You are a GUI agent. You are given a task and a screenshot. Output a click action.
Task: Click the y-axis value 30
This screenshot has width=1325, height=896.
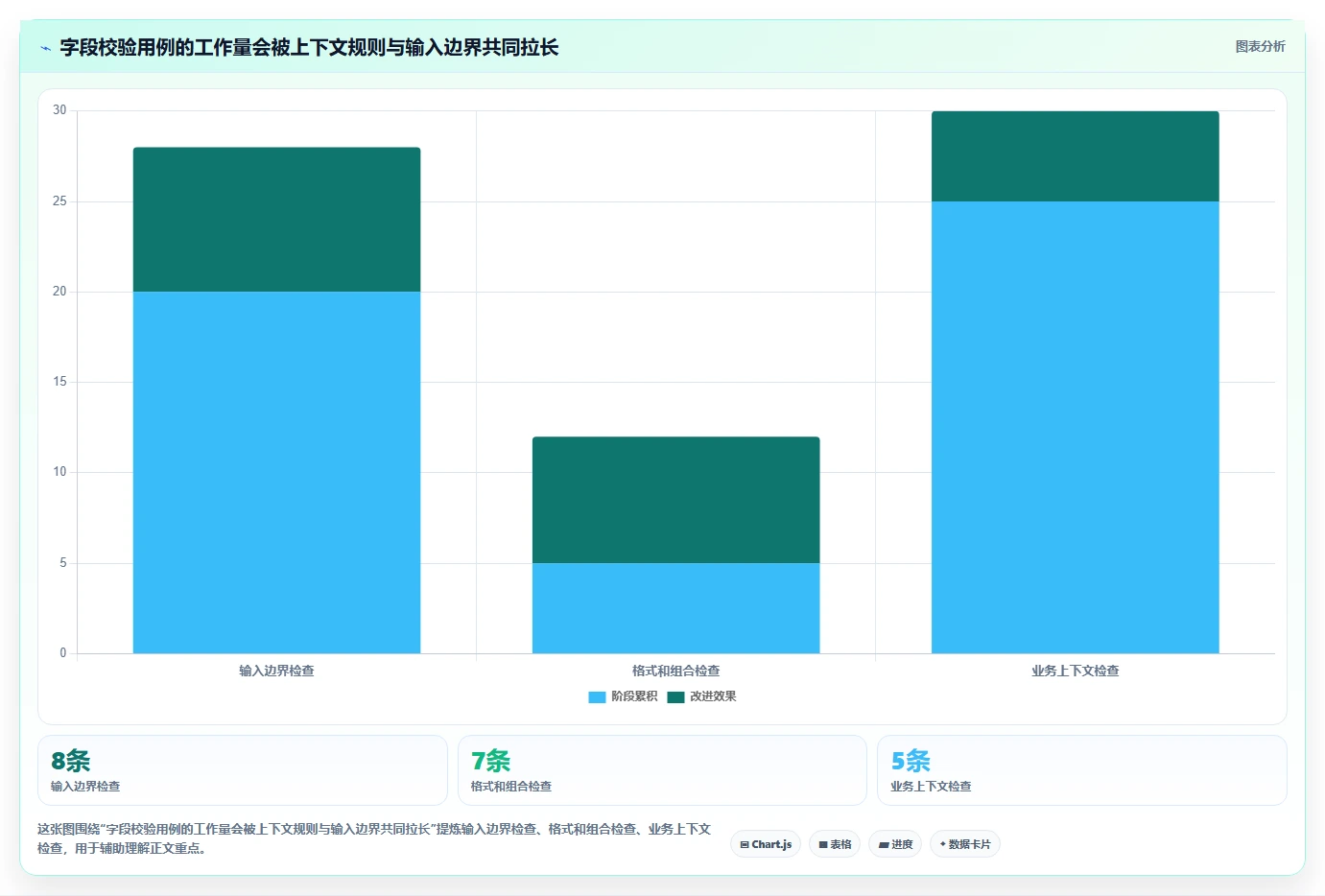tap(59, 110)
